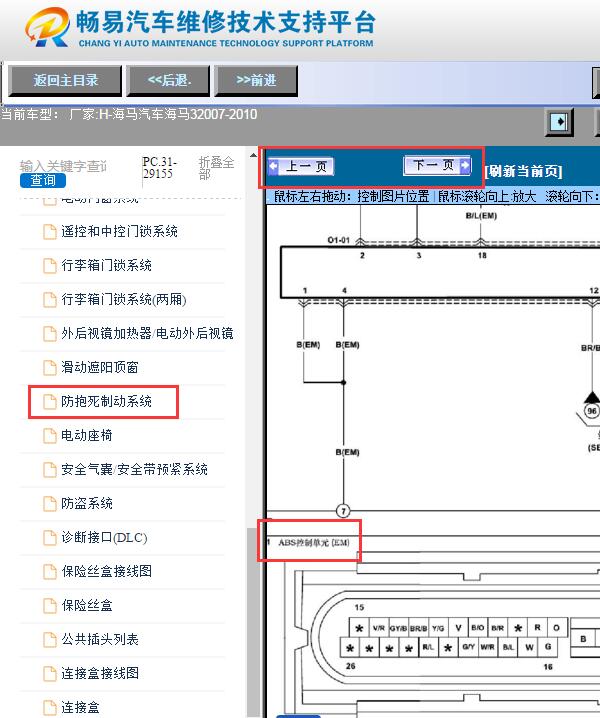Screen dimensions: 600x718
Task: Open 外后视镜加热器/电动外后视镜 entry
Action: (147, 333)
